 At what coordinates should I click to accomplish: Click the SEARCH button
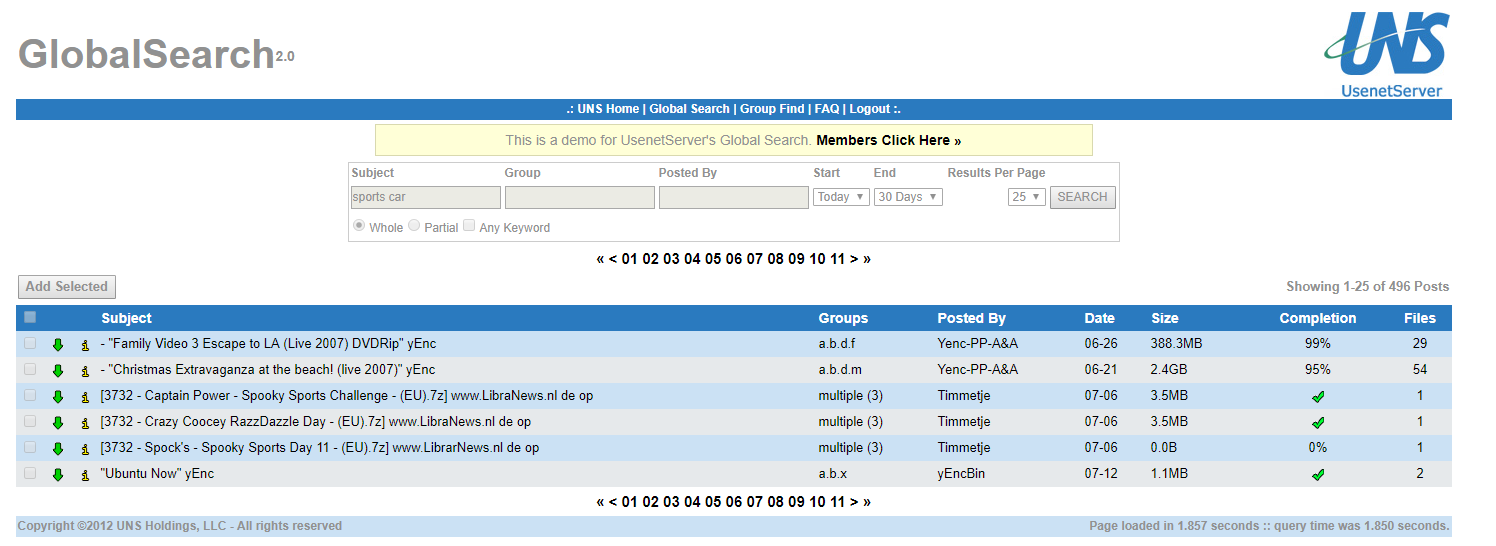[x=1082, y=197]
